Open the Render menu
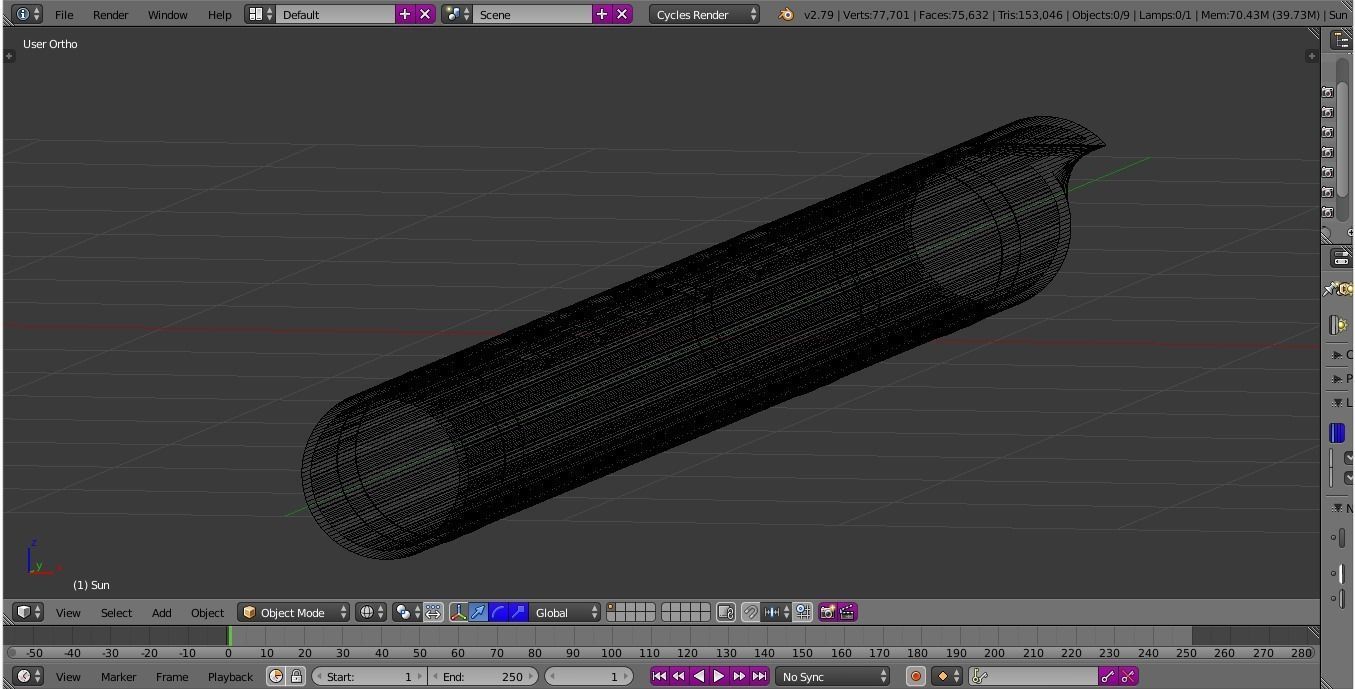The height and width of the screenshot is (689, 1355). (x=110, y=14)
